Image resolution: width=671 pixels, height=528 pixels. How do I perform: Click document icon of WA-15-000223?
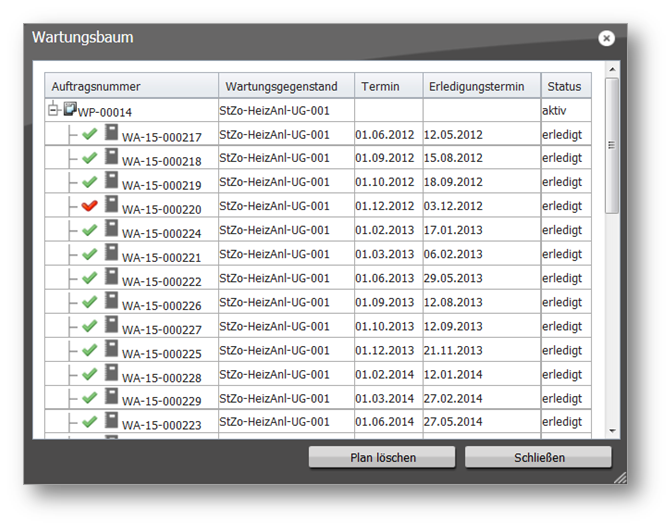[x=112, y=420]
